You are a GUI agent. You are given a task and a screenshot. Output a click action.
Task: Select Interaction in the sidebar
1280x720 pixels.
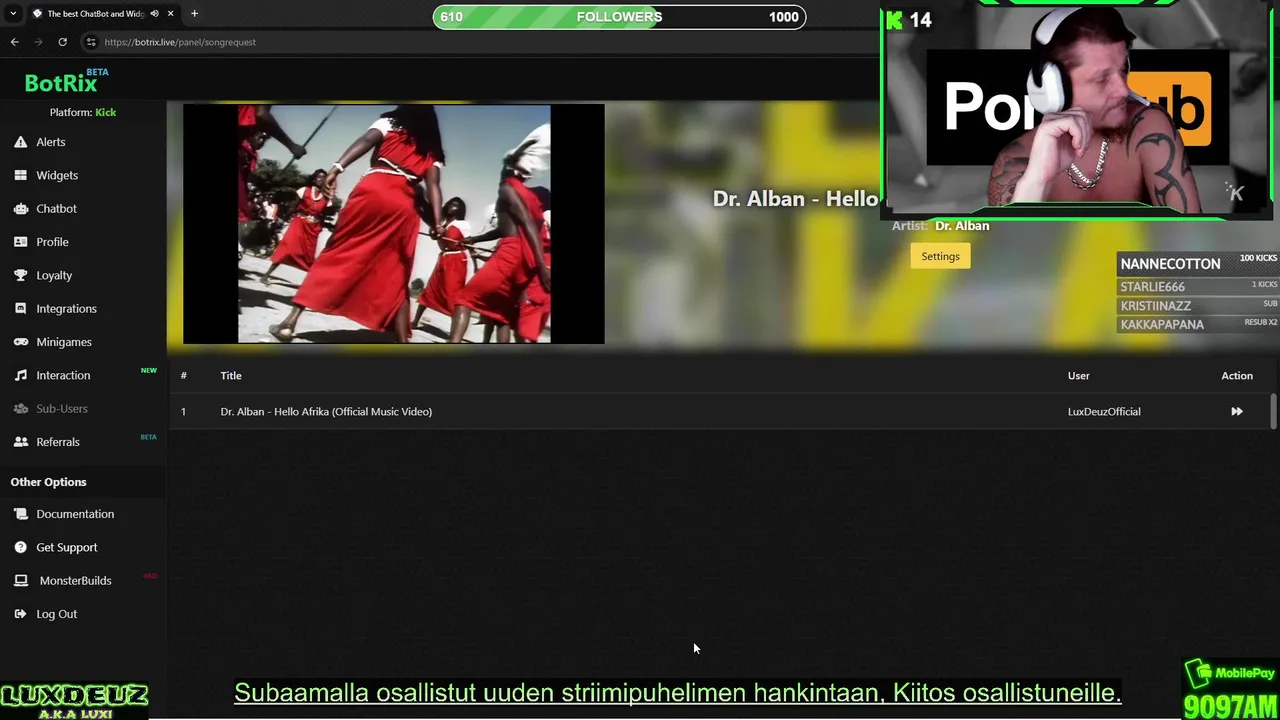pyautogui.click(x=63, y=375)
